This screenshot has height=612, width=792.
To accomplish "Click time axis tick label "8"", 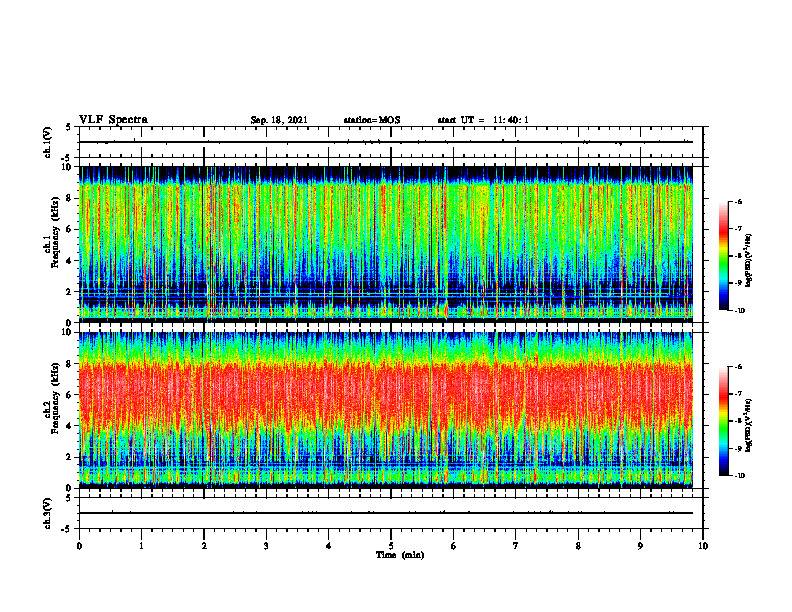I will [578, 546].
